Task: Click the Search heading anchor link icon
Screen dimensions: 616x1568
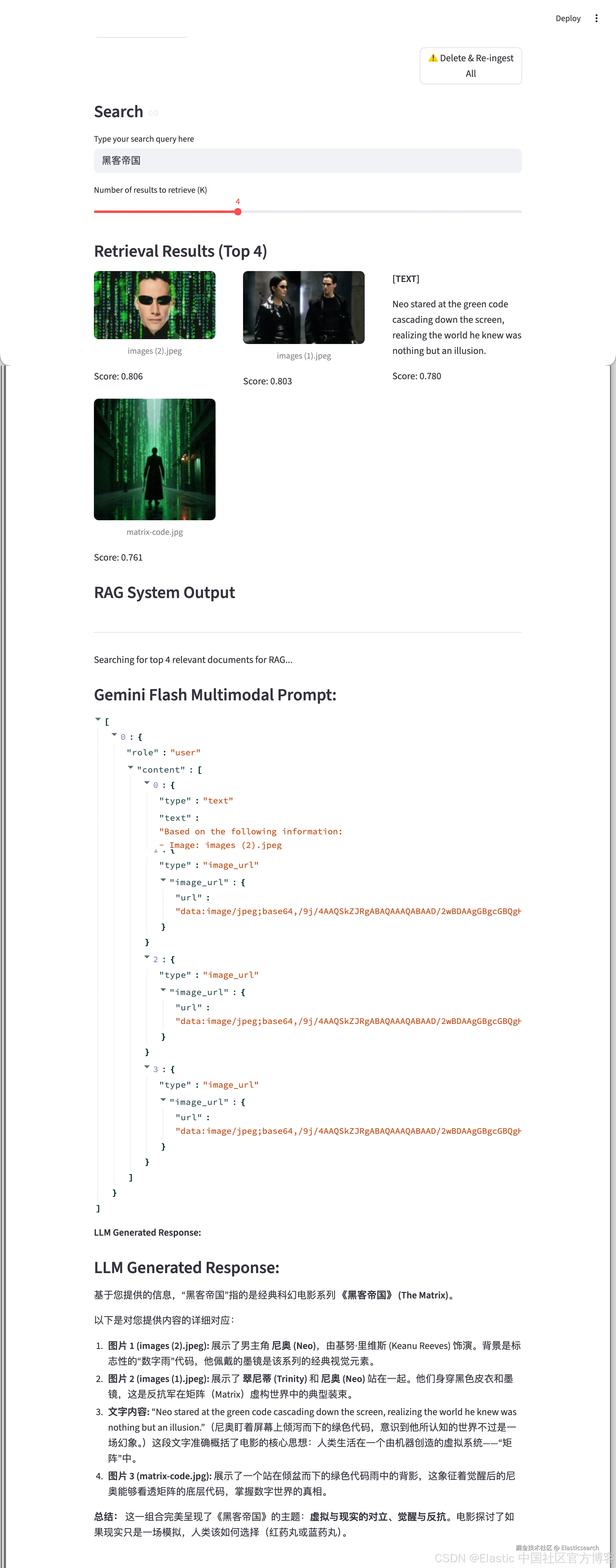Action: [x=154, y=113]
